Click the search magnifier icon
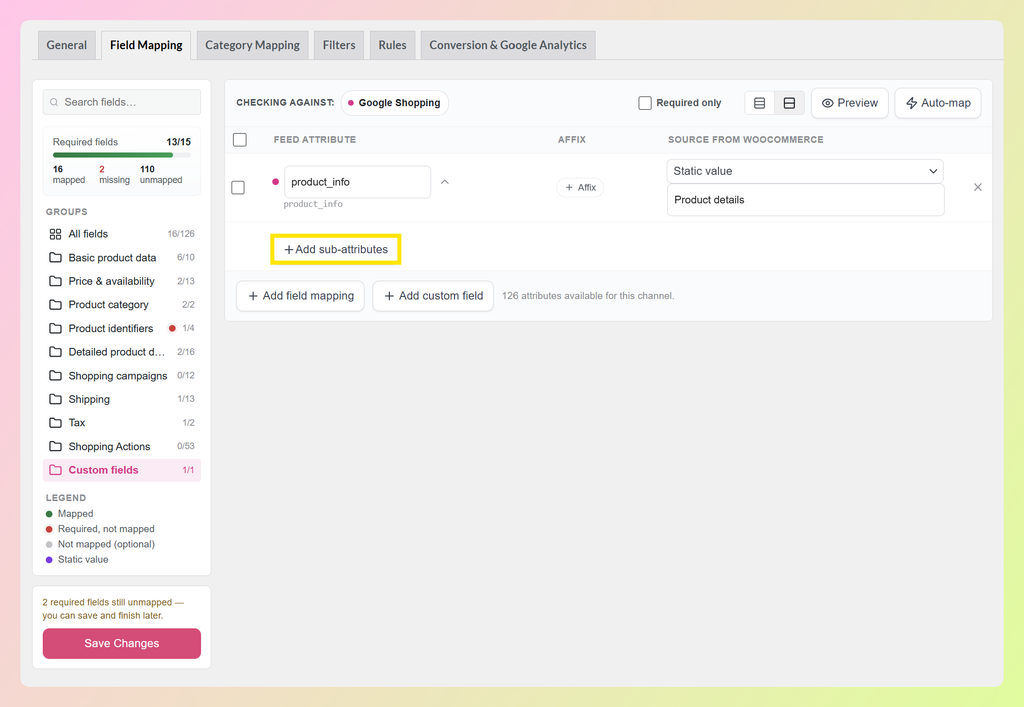Viewport: 1024px width, 707px height. pos(54,102)
